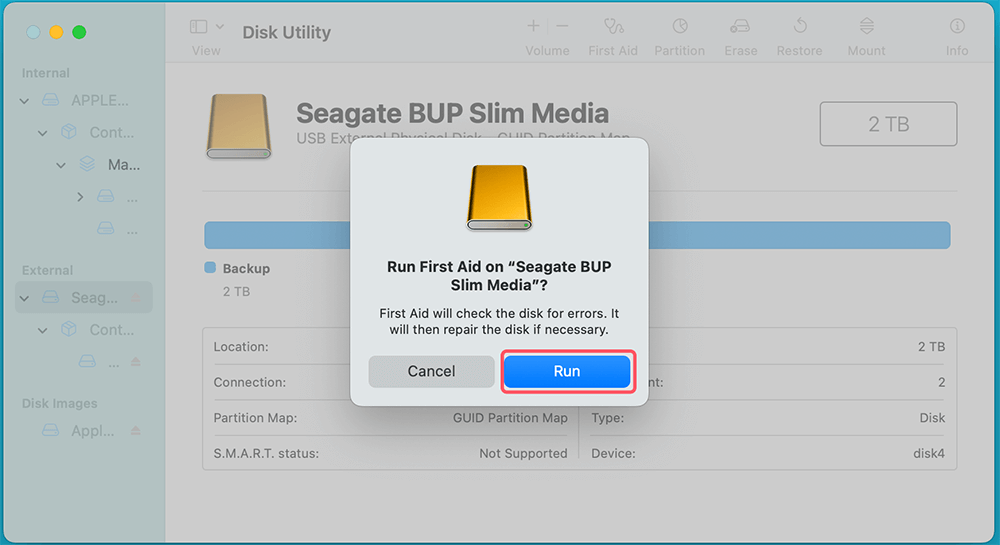This screenshot has height=545, width=1000.
Task: Click the Mount toolbar icon
Action: click(866, 27)
